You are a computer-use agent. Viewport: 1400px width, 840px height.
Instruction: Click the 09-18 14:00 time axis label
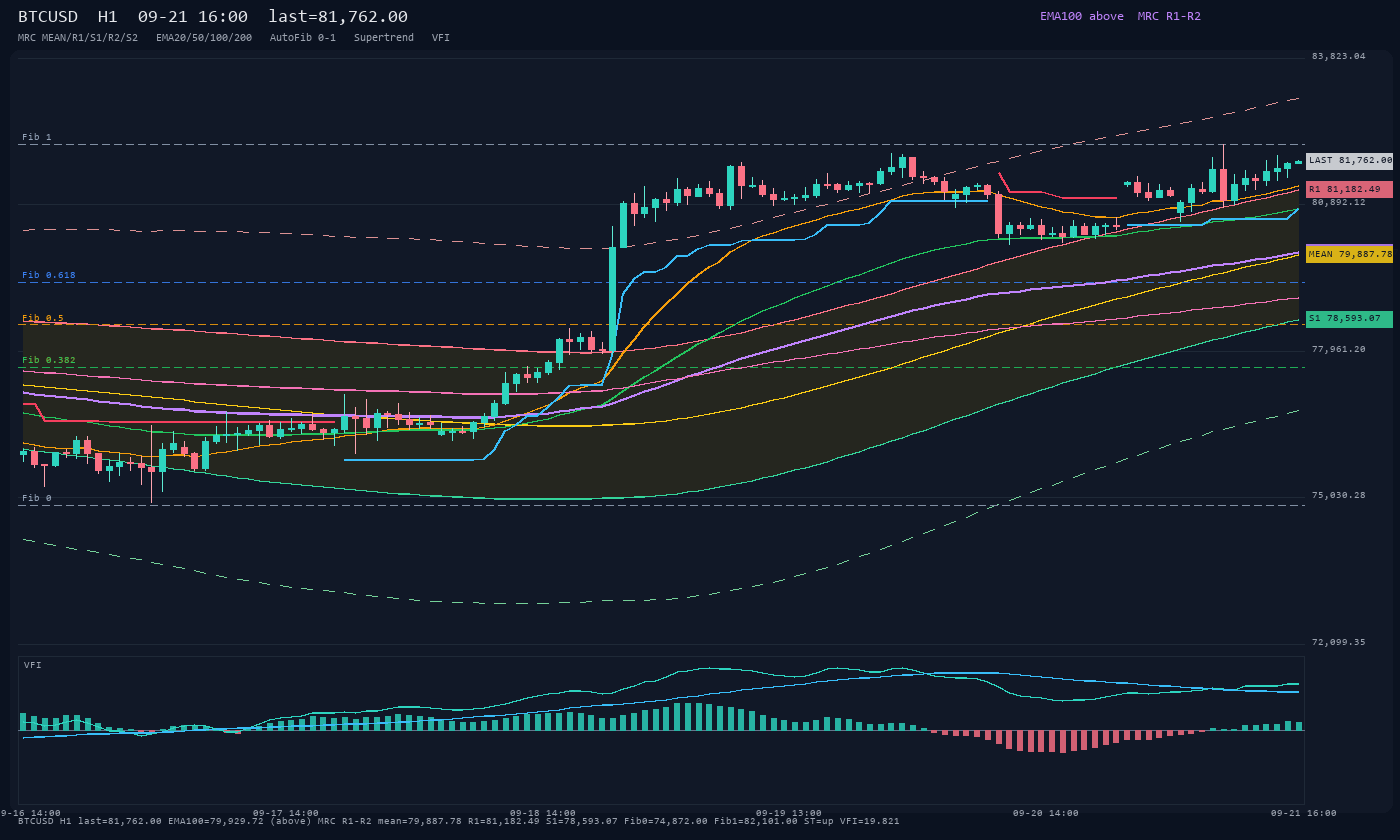[x=543, y=813]
